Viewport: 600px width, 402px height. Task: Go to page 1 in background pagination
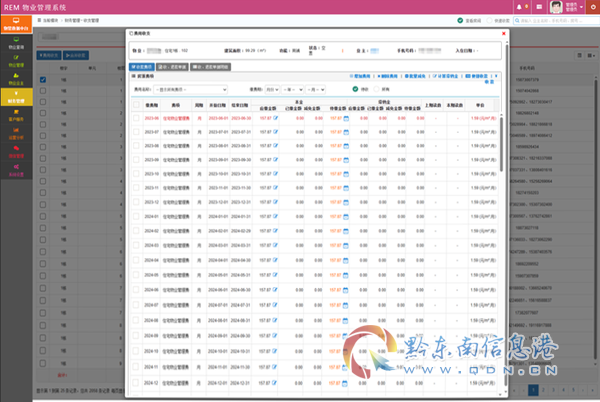click(533, 390)
